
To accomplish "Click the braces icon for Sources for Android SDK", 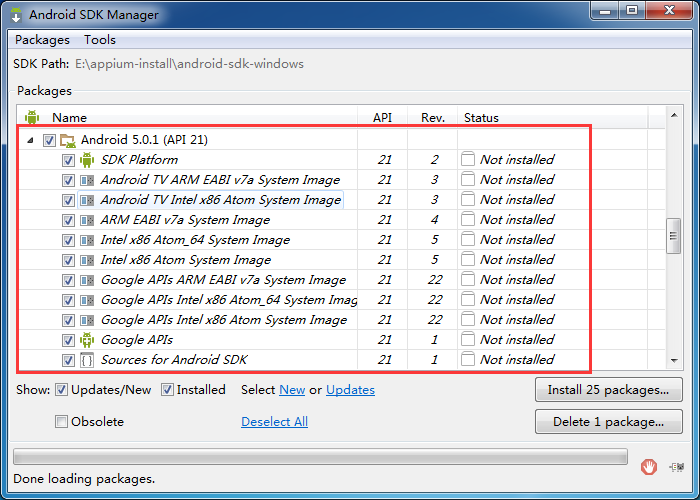I will pyautogui.click(x=87, y=360).
